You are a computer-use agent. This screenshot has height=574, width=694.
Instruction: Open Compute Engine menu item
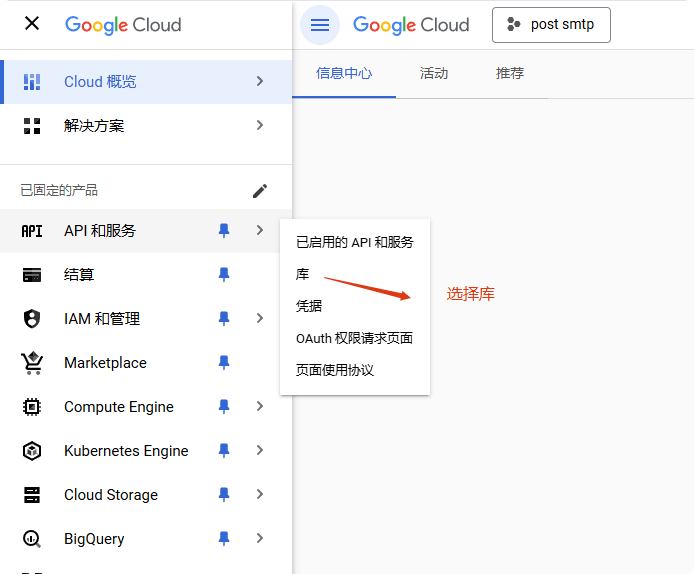[146, 407]
